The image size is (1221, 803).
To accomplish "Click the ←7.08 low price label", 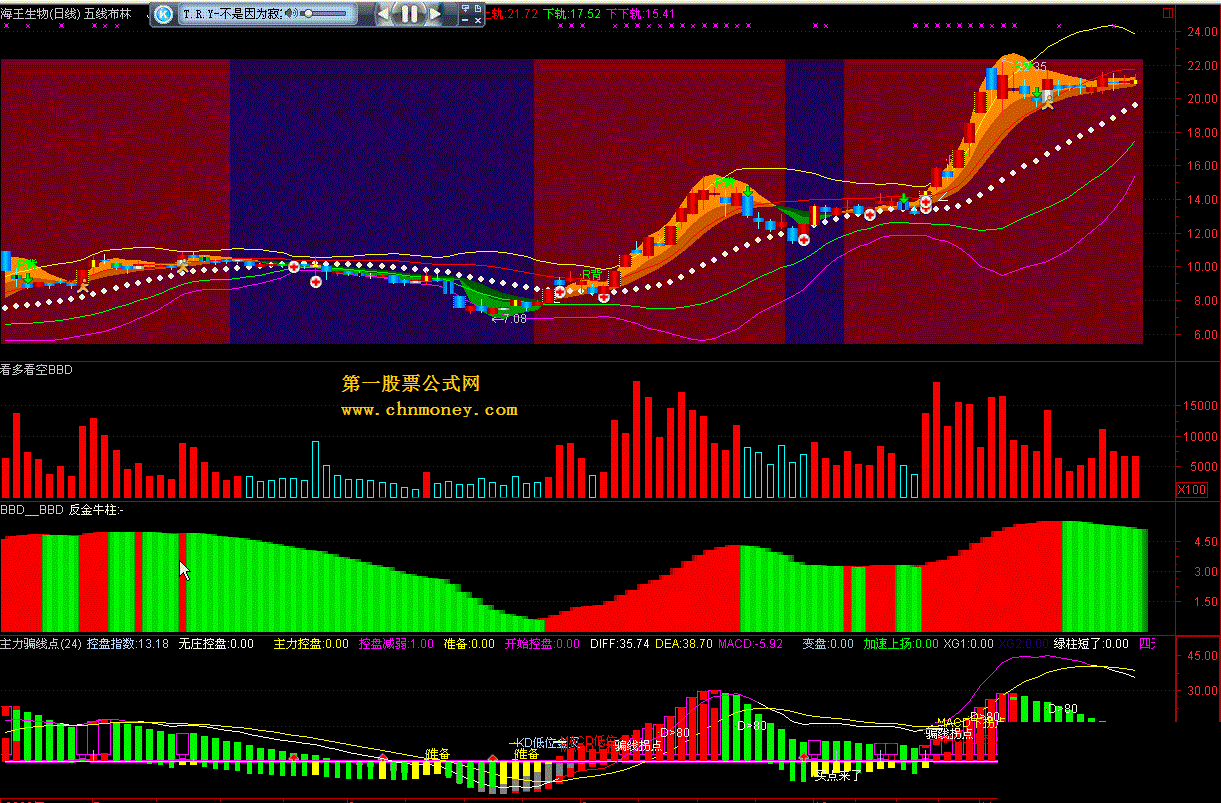I will 508,318.
